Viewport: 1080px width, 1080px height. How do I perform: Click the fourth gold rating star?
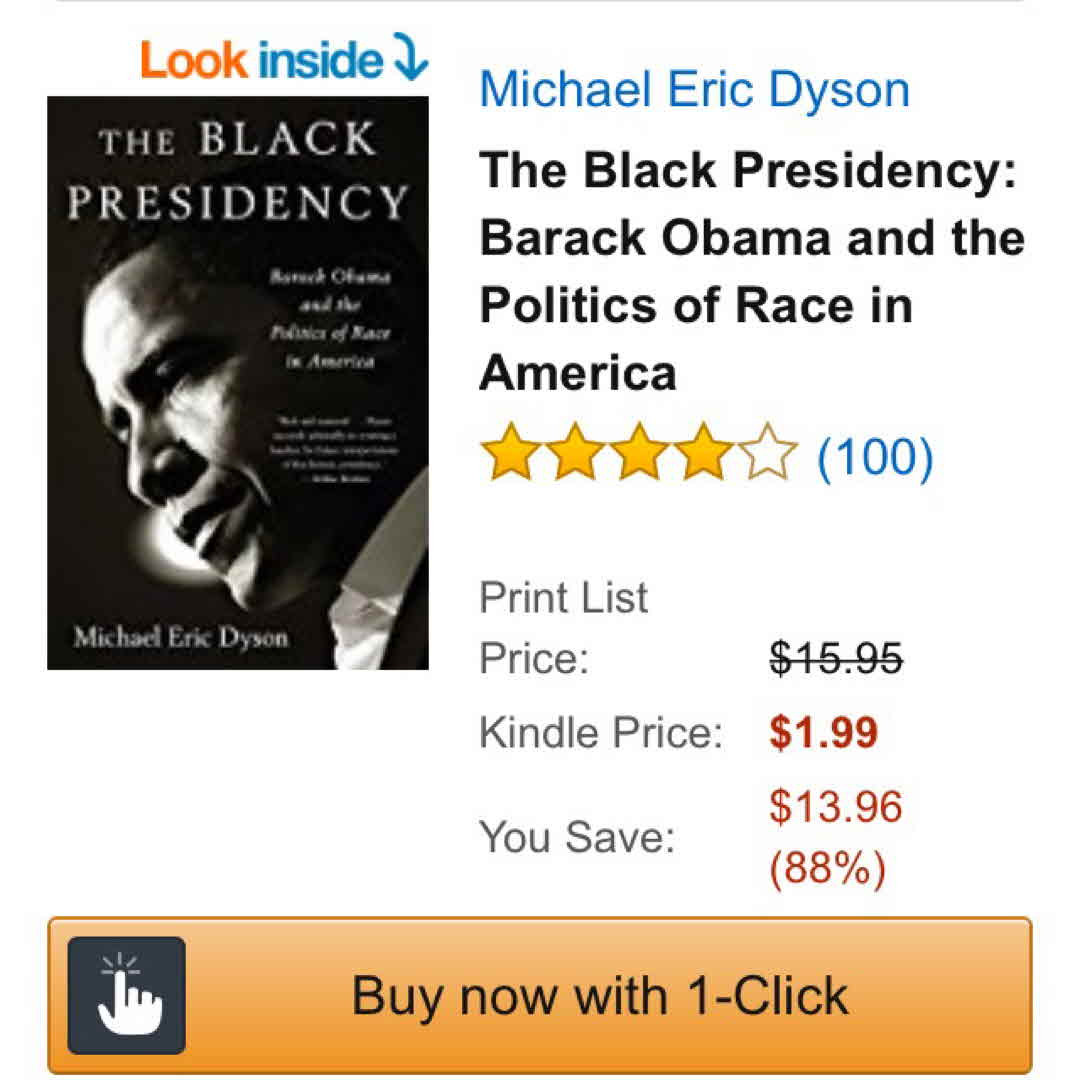pos(703,453)
